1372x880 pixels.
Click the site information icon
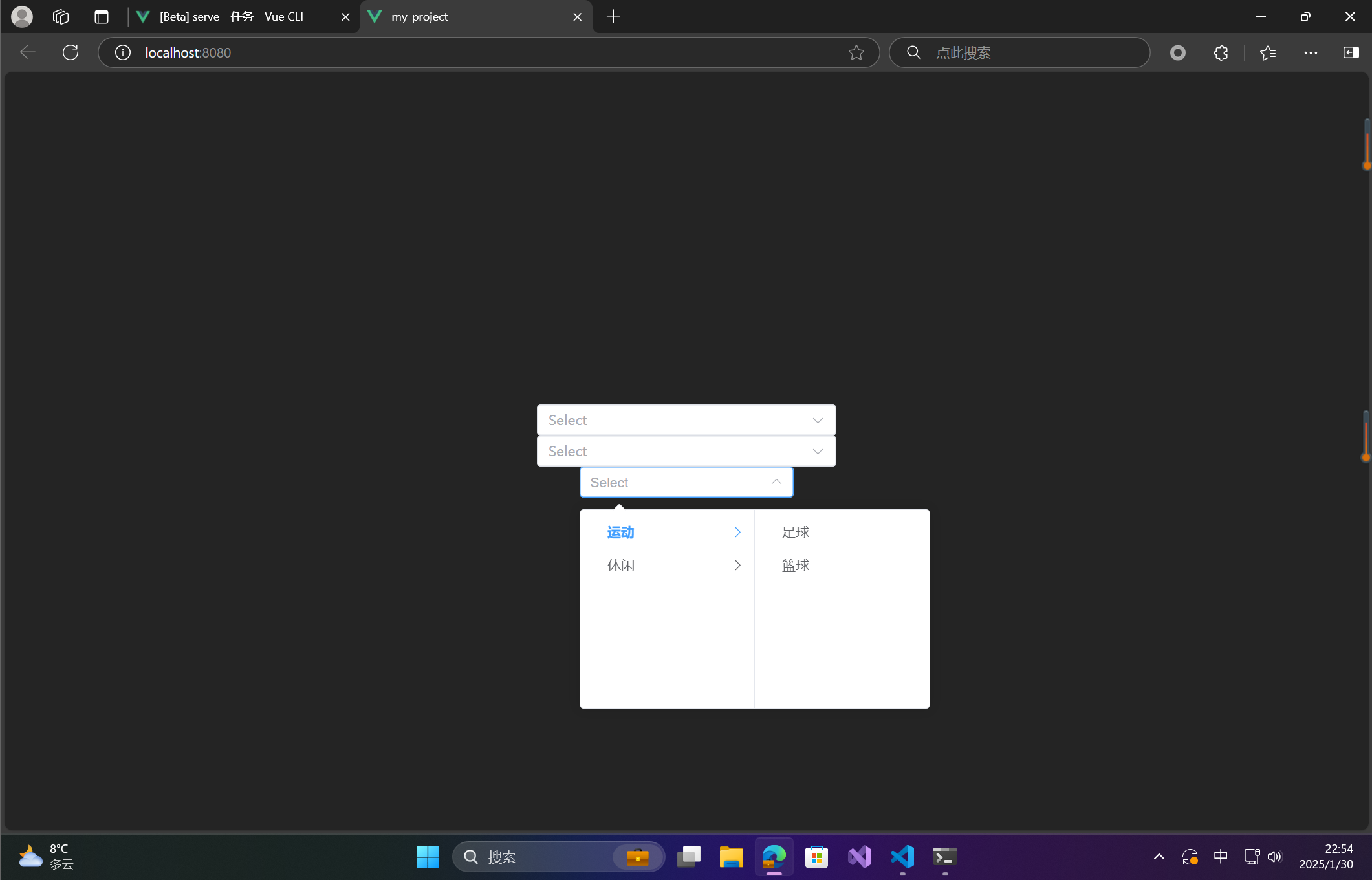tap(123, 52)
